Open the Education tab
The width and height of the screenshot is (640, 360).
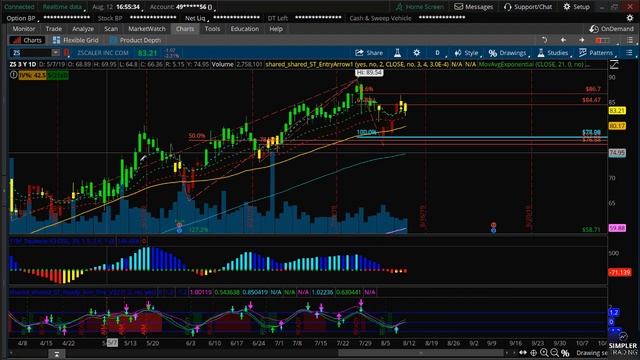(244, 29)
